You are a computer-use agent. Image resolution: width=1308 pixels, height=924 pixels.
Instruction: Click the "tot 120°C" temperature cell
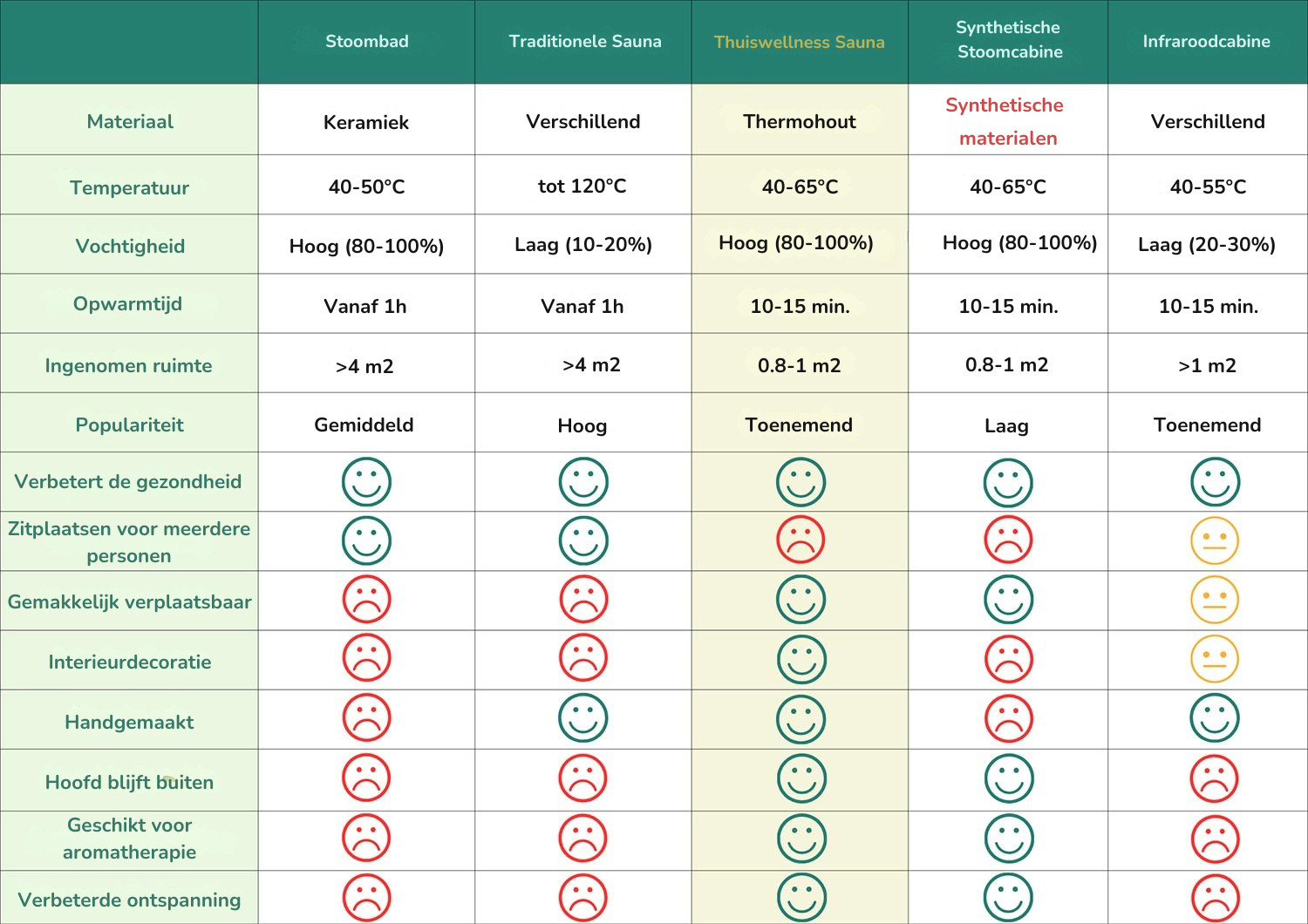tap(582, 186)
